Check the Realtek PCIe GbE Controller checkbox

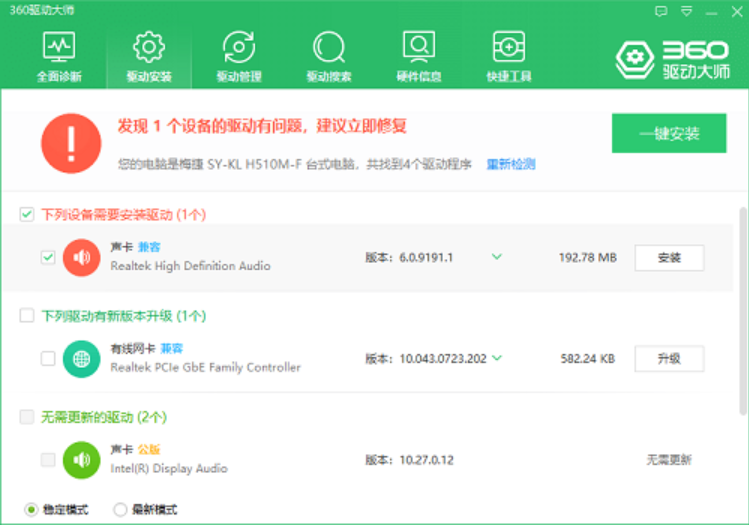click(48, 358)
